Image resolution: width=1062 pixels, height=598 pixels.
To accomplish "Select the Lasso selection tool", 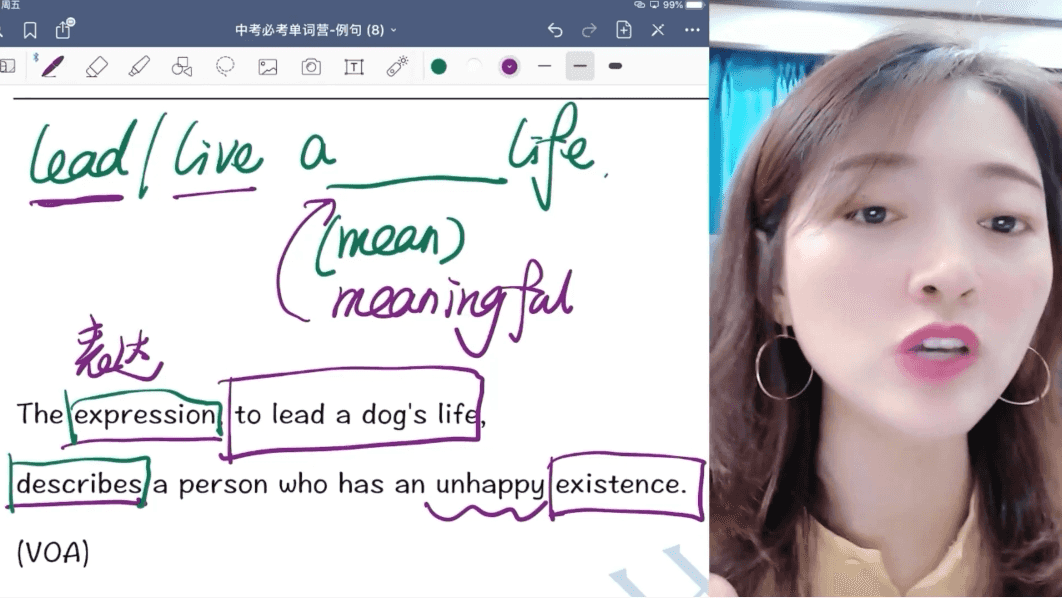I will coord(225,67).
